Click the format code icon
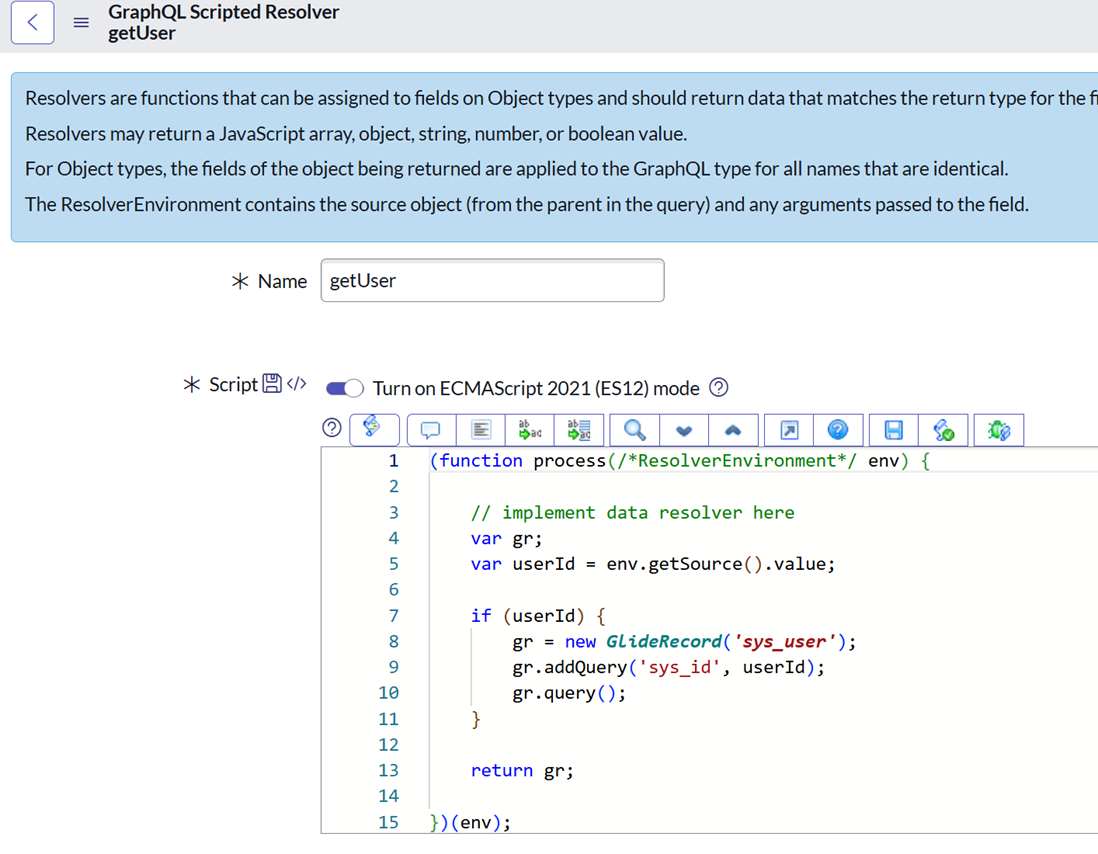The image size is (1098, 854). (481, 430)
